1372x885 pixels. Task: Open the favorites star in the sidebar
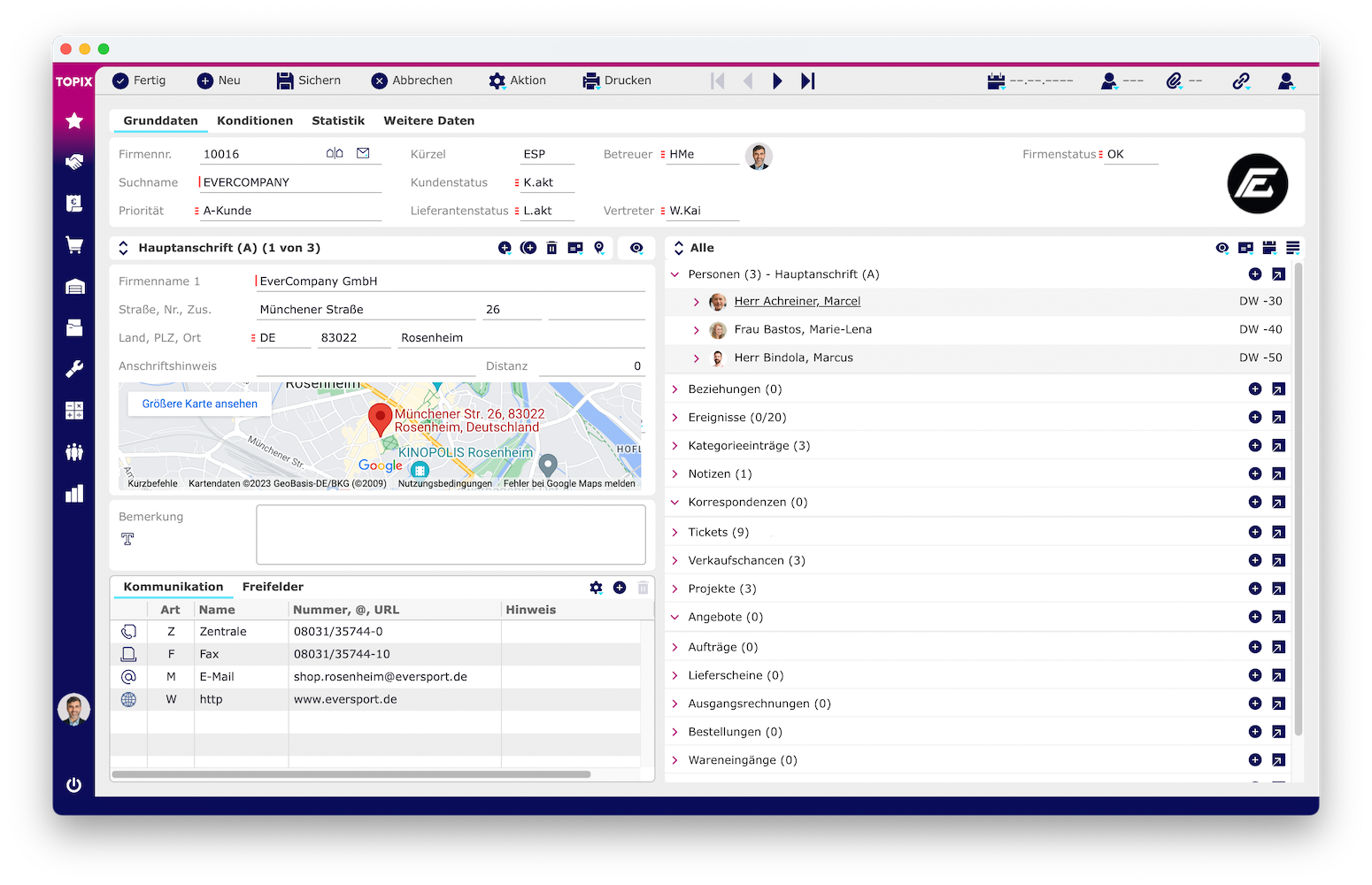point(74,120)
